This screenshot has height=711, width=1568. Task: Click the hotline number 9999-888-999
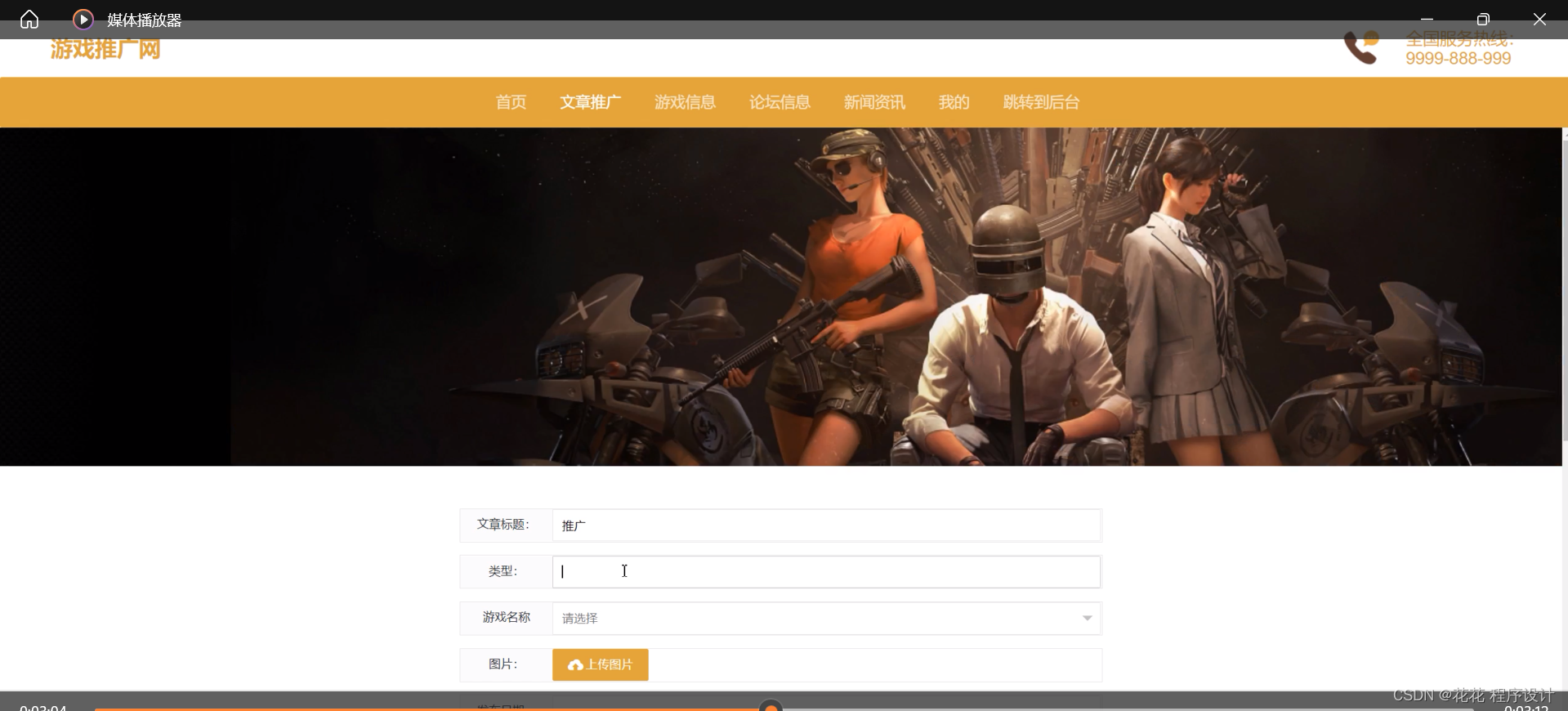point(1458,59)
